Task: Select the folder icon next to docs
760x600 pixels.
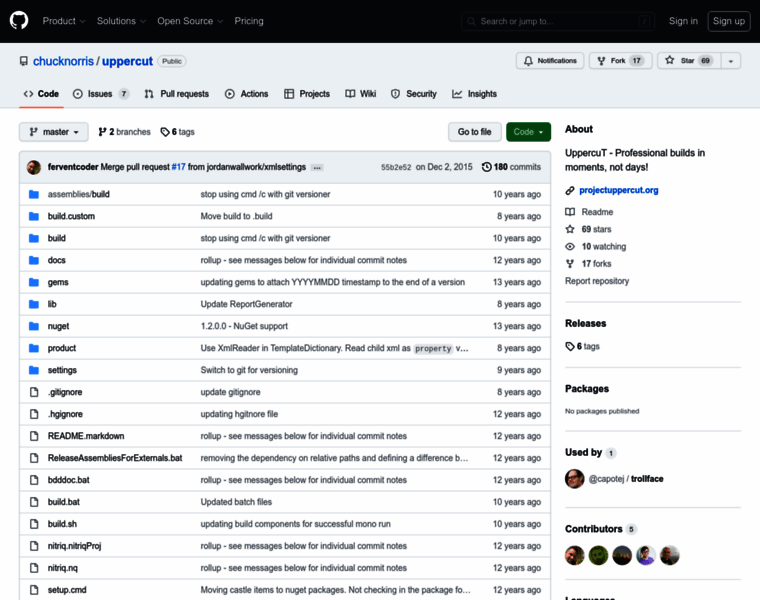Action: [34, 260]
